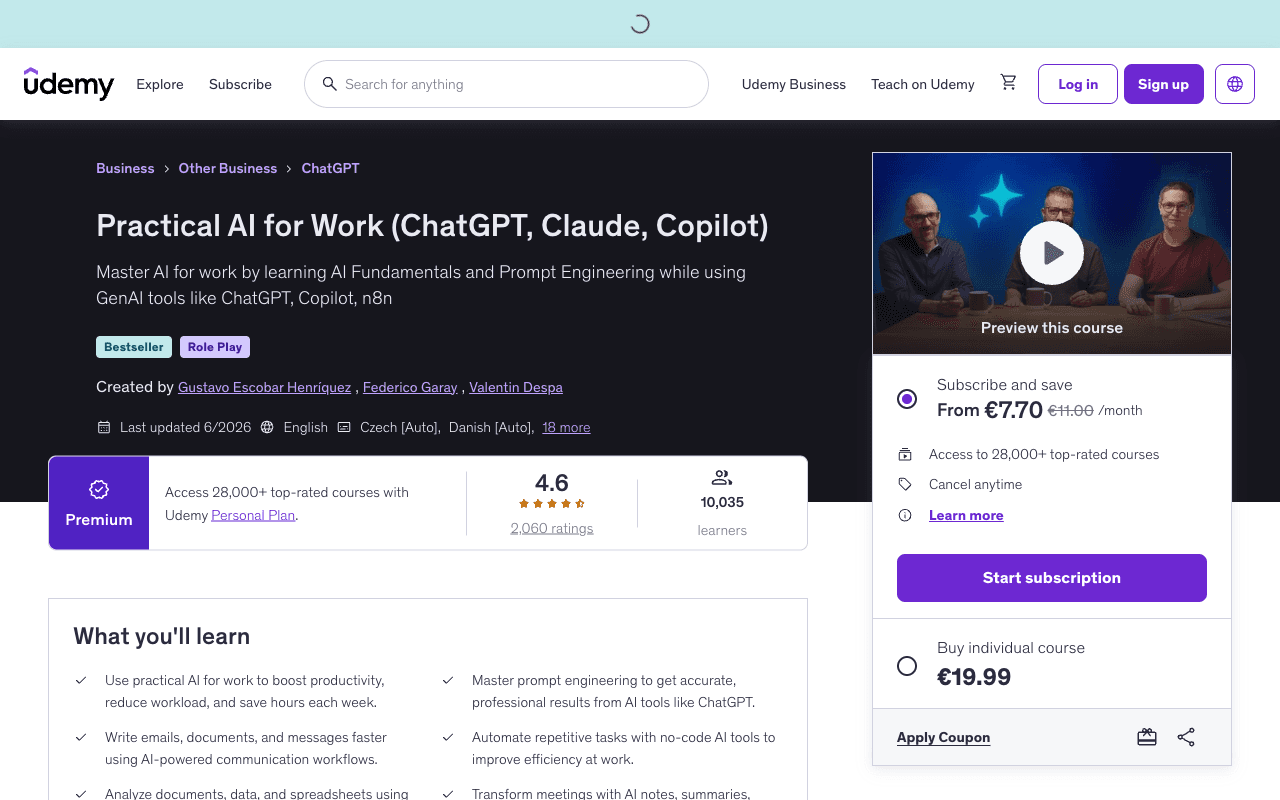Click the checkmark beside Master prompt engineering
This screenshot has height=800, width=1280.
click(448, 680)
